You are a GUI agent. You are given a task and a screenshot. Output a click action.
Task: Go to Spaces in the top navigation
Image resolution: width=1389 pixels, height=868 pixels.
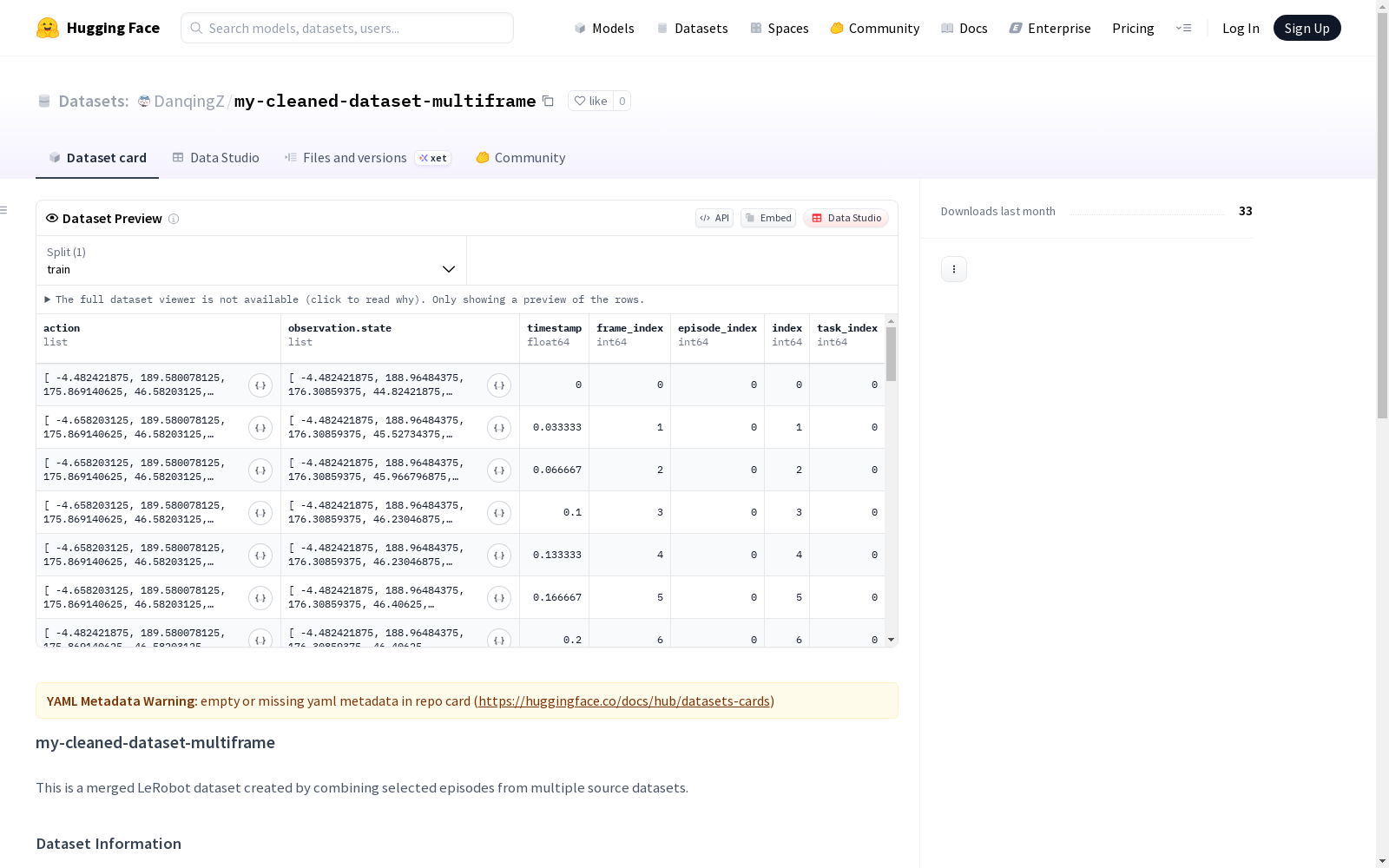[780, 28]
